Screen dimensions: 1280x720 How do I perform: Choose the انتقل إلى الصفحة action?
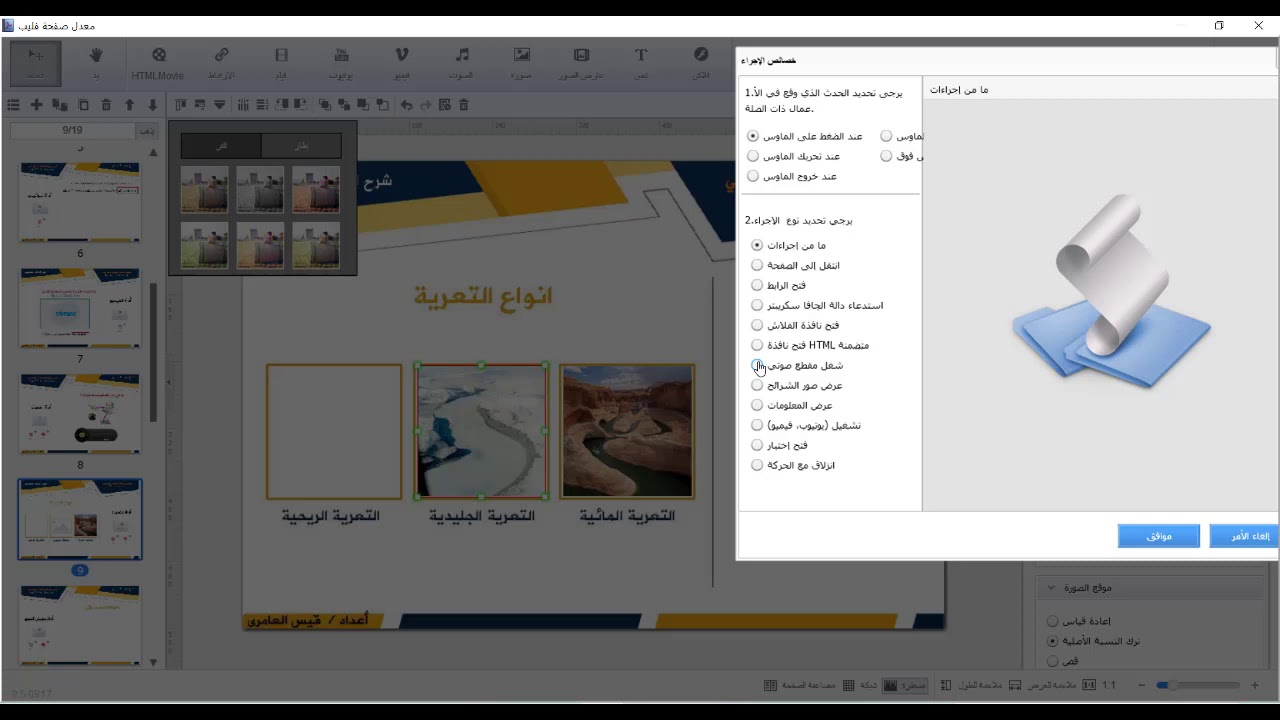(x=795, y=265)
